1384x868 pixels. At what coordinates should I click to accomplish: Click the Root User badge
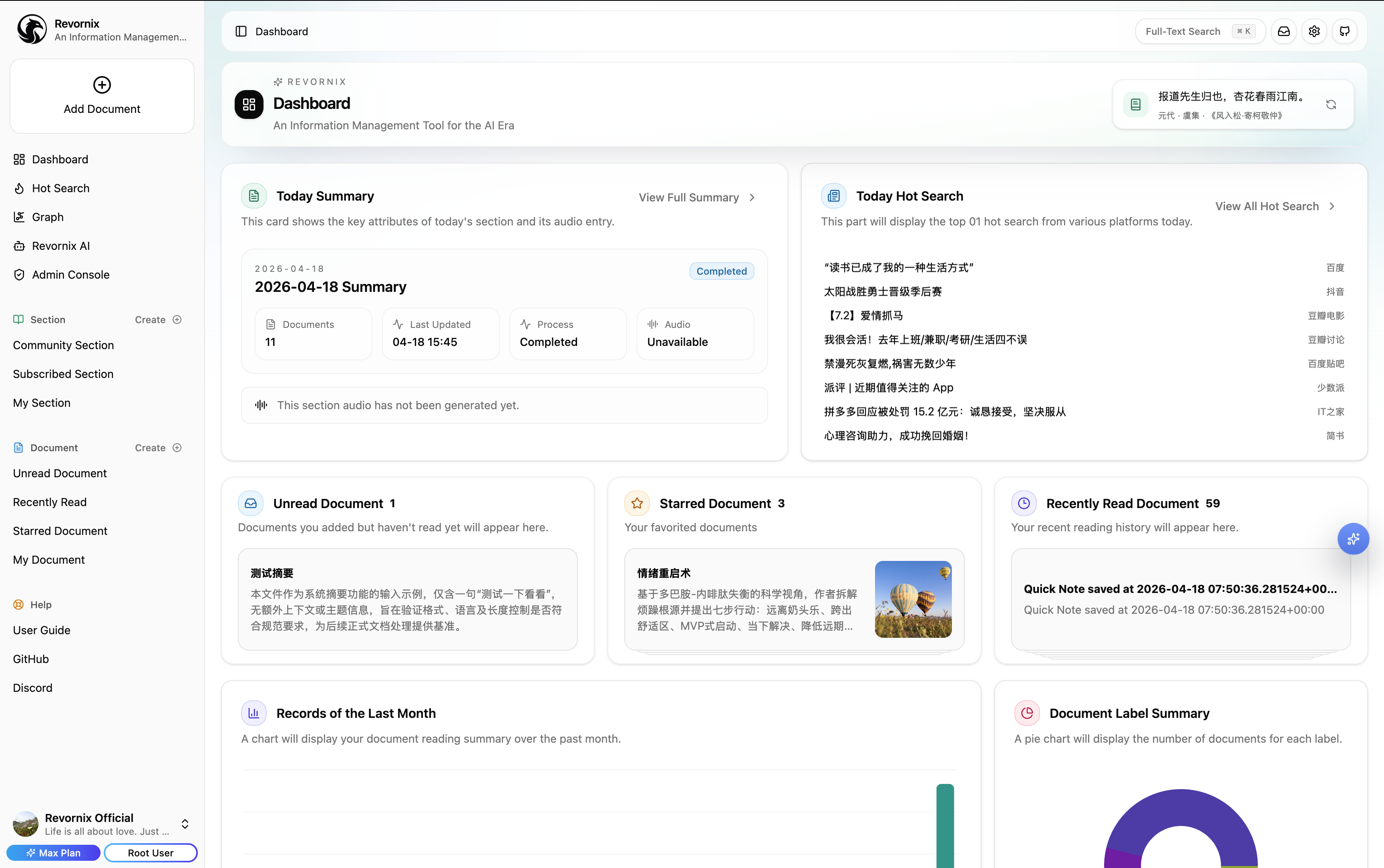click(x=151, y=853)
